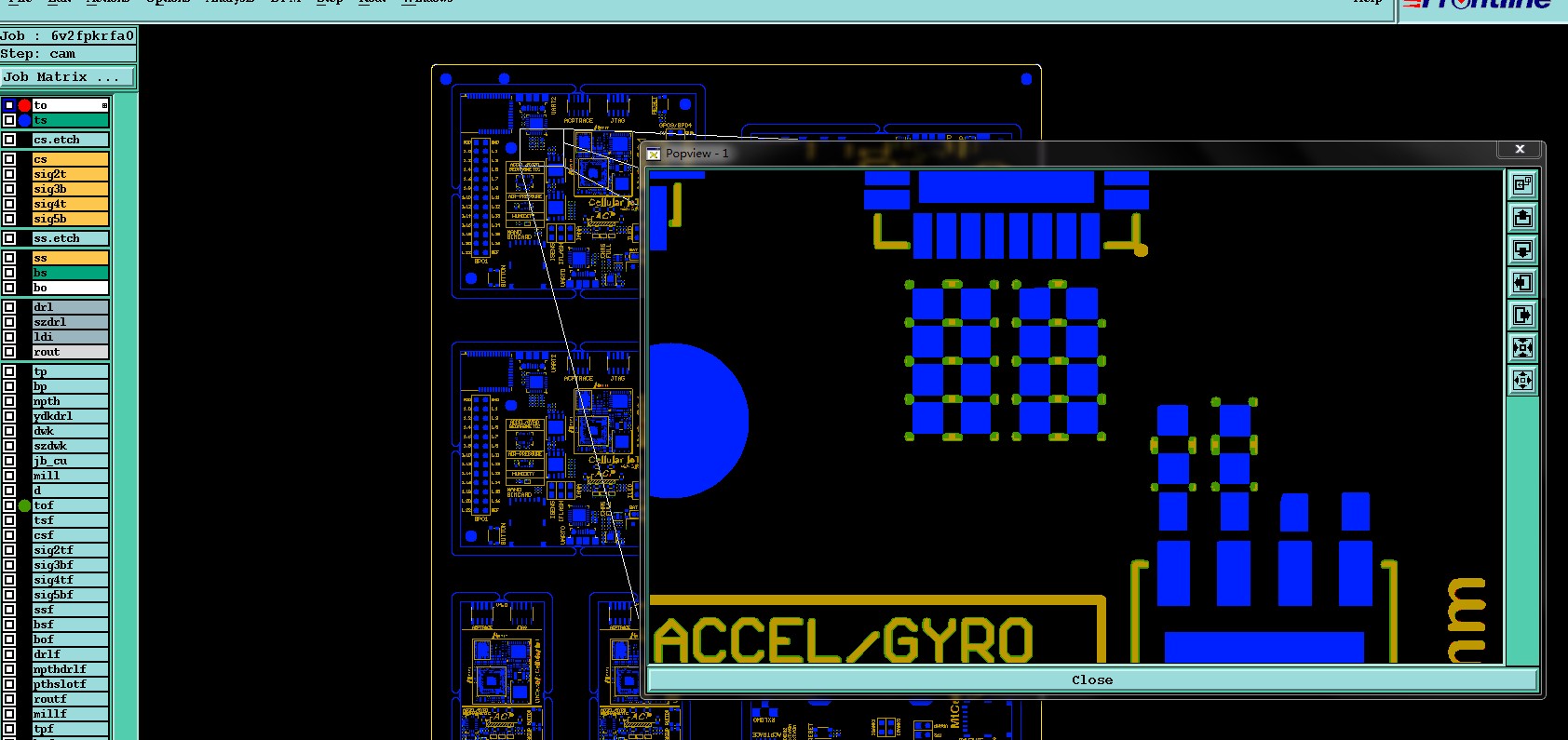Select the 'npthdrlf' layer name
This screenshot has width=1568, height=740.
71,669
